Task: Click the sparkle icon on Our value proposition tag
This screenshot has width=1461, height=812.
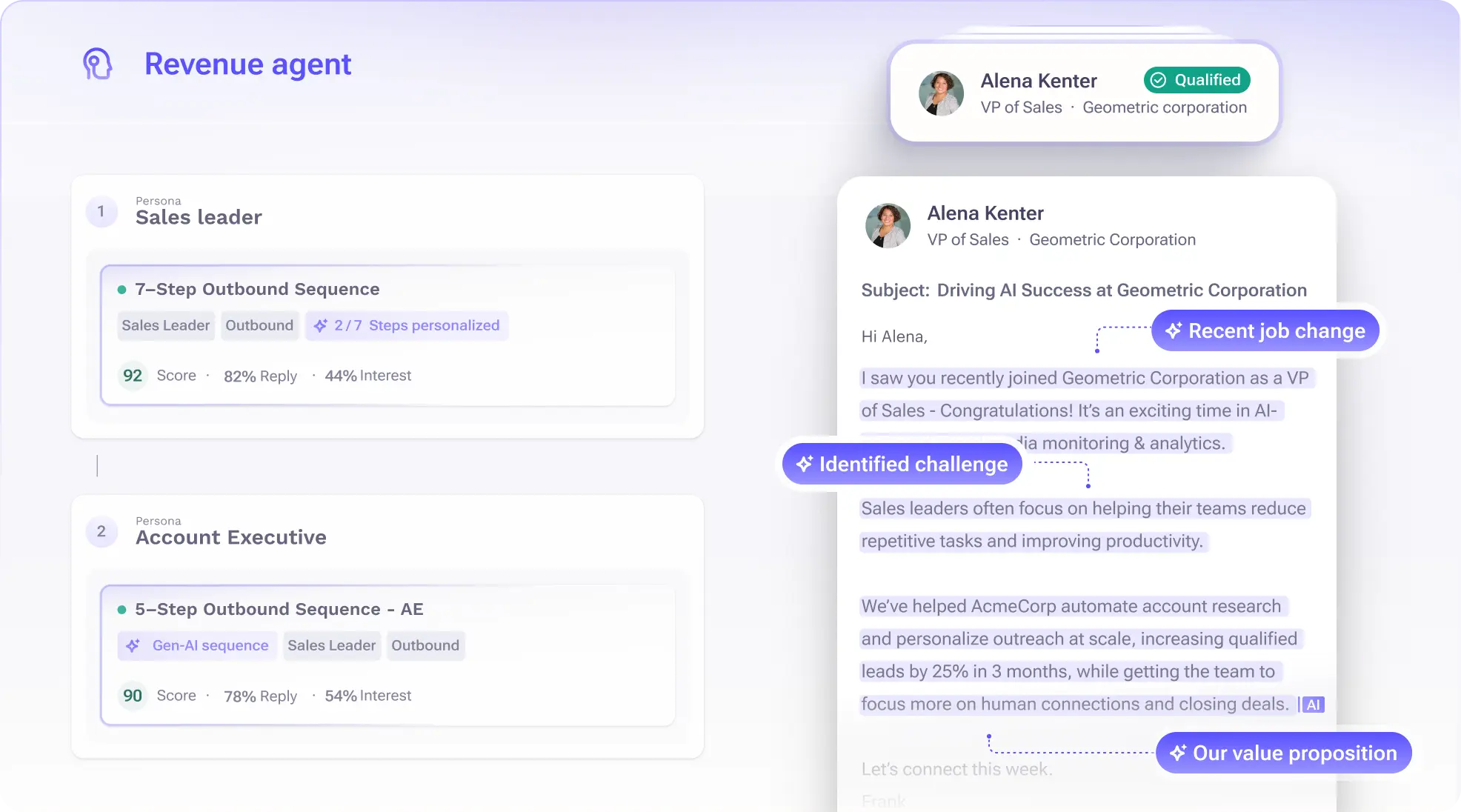Action: (x=1178, y=753)
